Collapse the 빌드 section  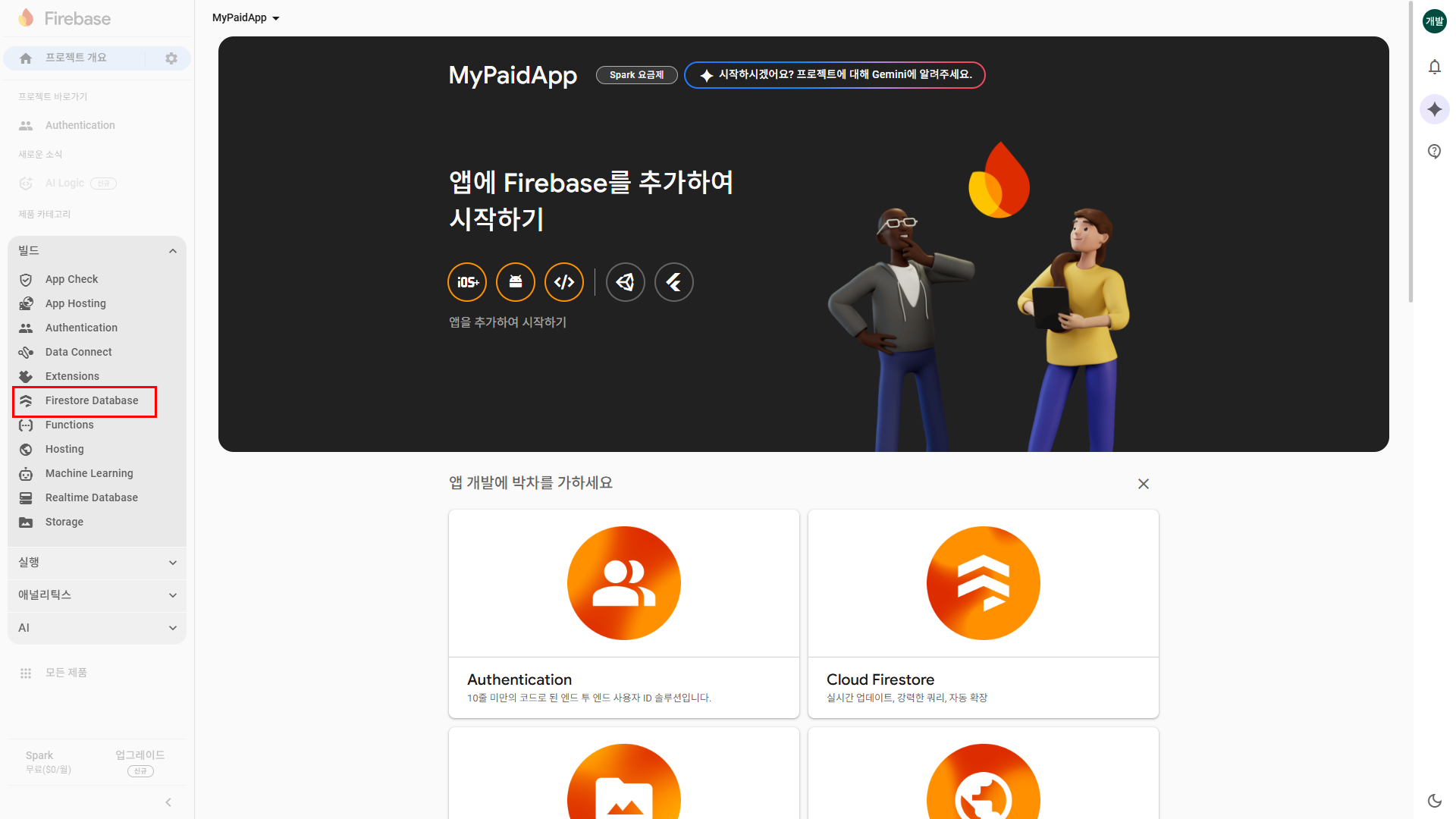click(173, 251)
